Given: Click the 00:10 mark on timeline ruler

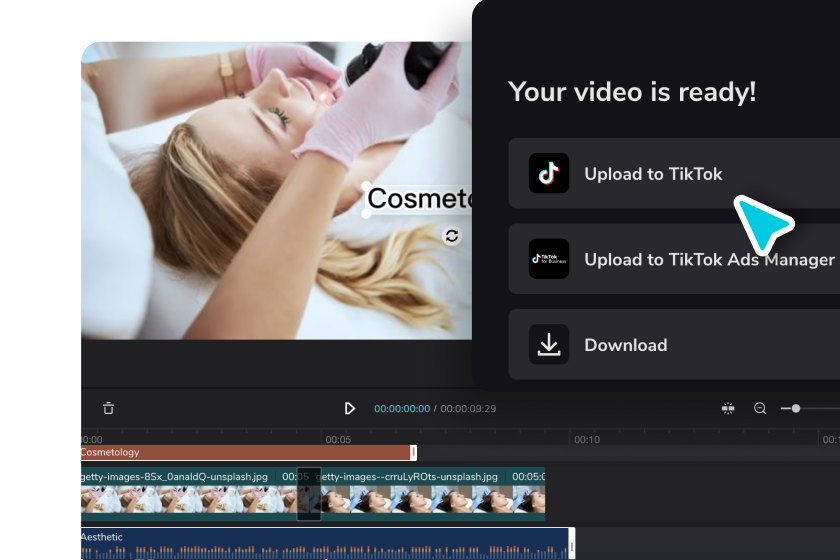Looking at the screenshot, I should 587,439.
